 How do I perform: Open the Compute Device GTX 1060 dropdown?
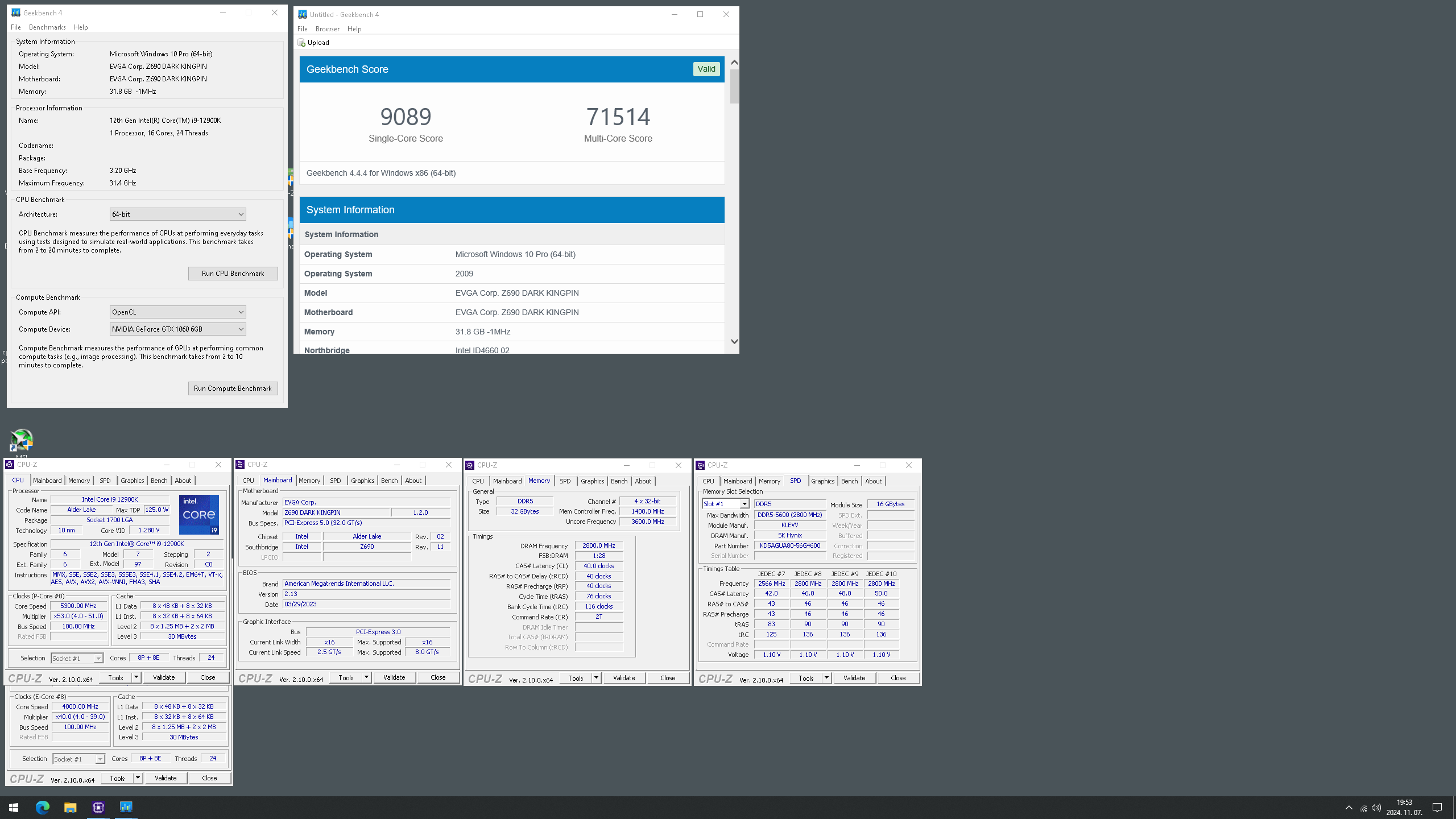coord(177,329)
